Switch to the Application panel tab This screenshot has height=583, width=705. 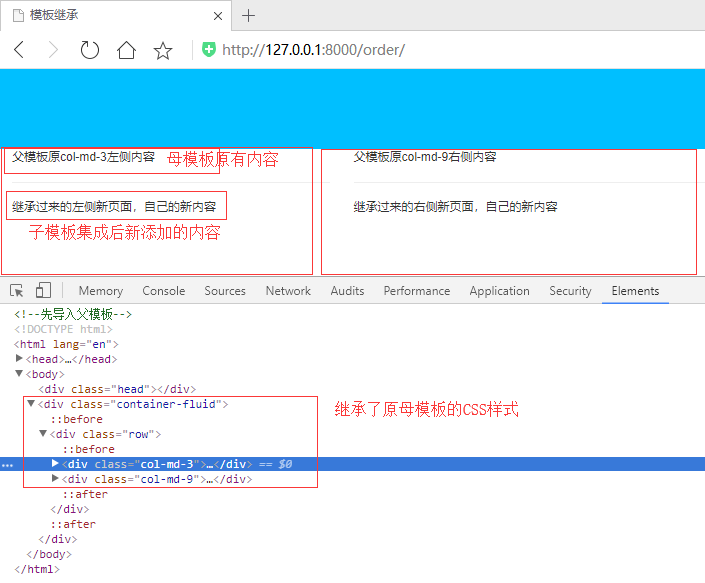point(500,291)
